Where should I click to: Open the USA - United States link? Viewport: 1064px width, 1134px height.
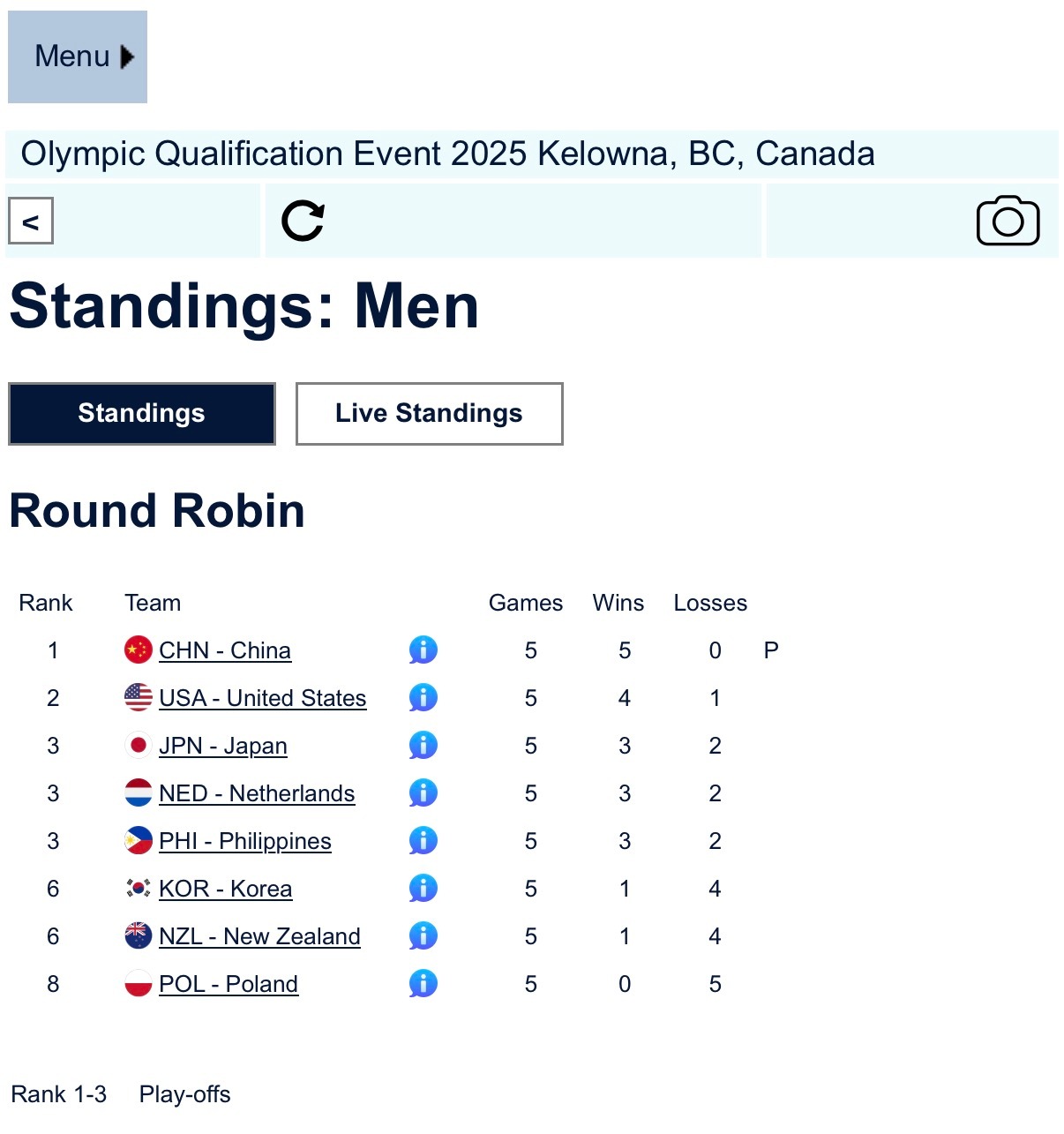click(262, 698)
